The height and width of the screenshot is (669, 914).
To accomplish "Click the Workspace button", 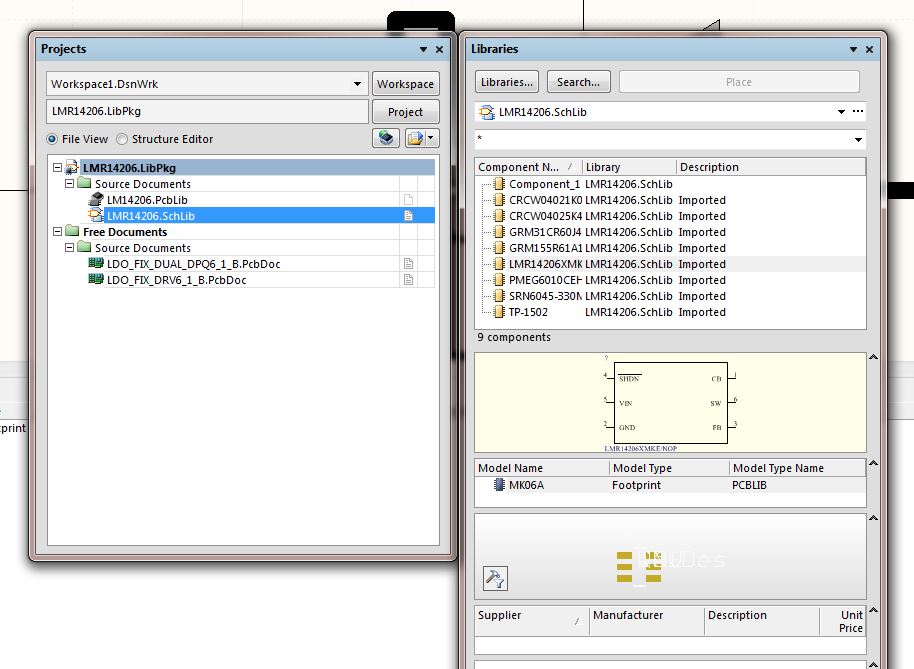I will (406, 84).
